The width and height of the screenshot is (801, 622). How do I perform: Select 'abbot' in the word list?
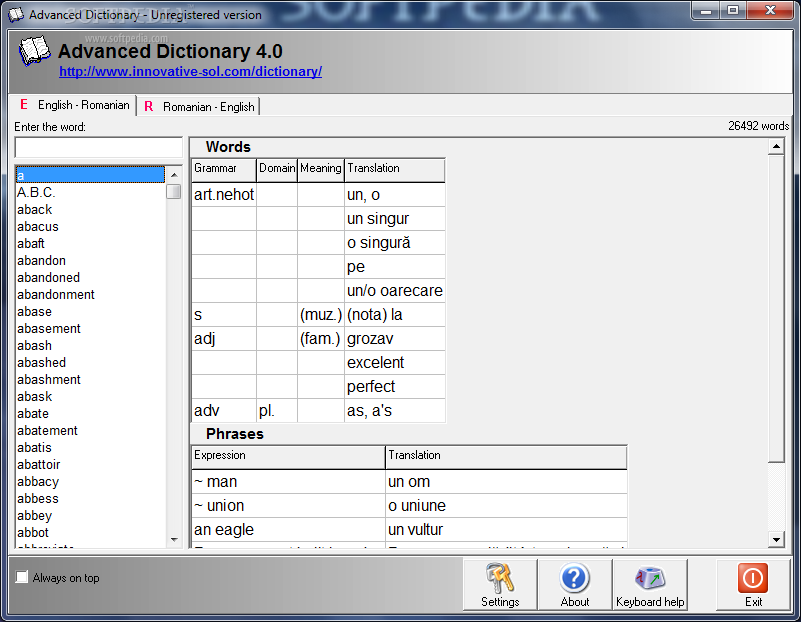pos(90,533)
